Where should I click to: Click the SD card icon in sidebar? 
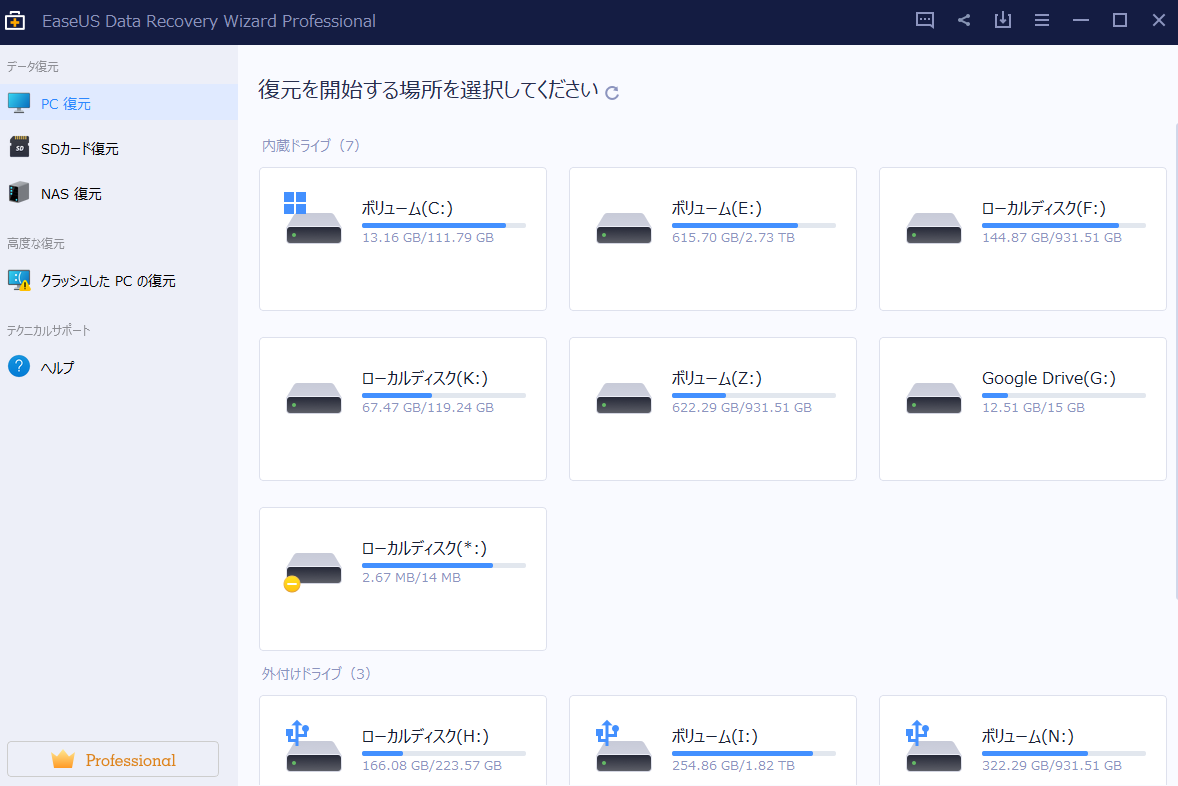pyautogui.click(x=19, y=147)
